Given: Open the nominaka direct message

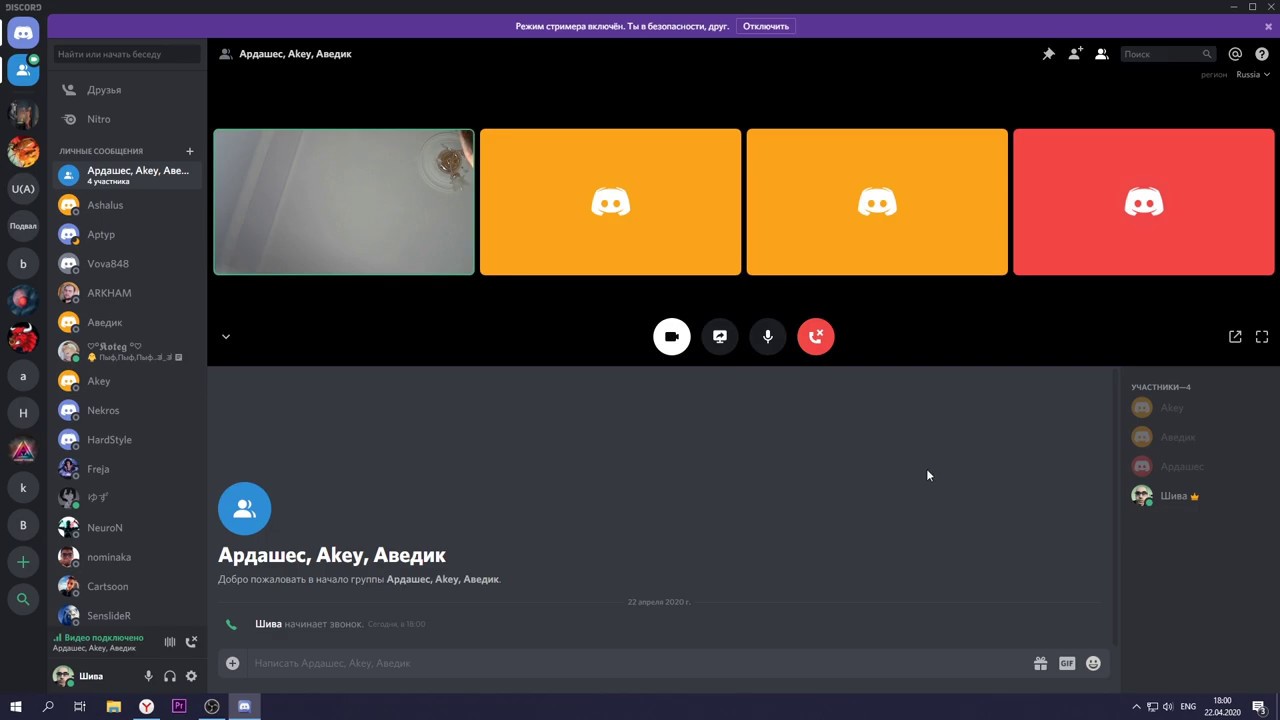Looking at the screenshot, I should coord(127,557).
